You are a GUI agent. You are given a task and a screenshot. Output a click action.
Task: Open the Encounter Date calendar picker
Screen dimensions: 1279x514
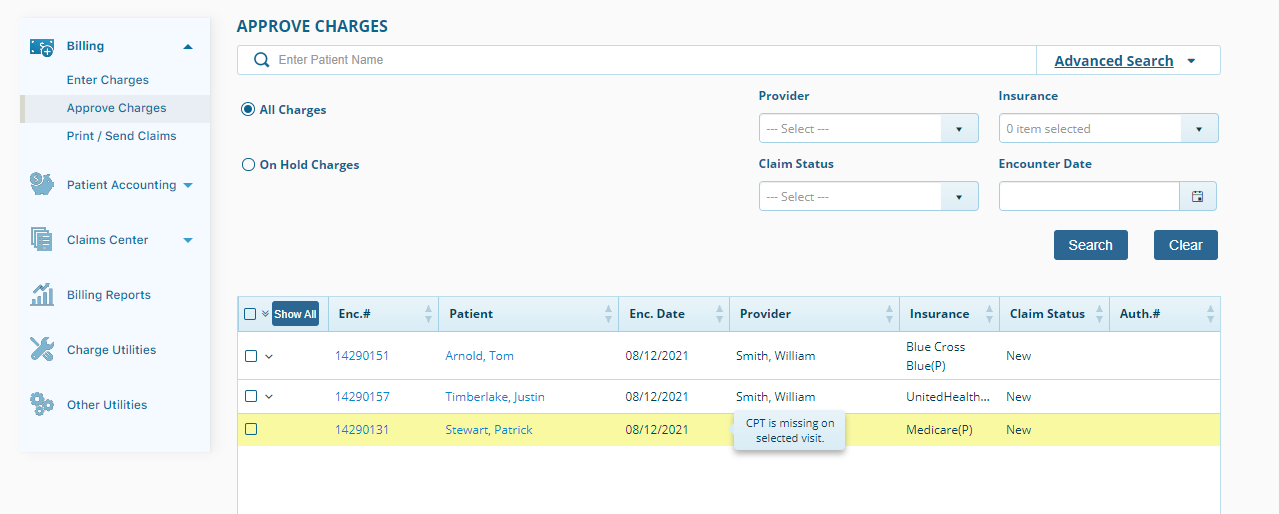(1197, 197)
